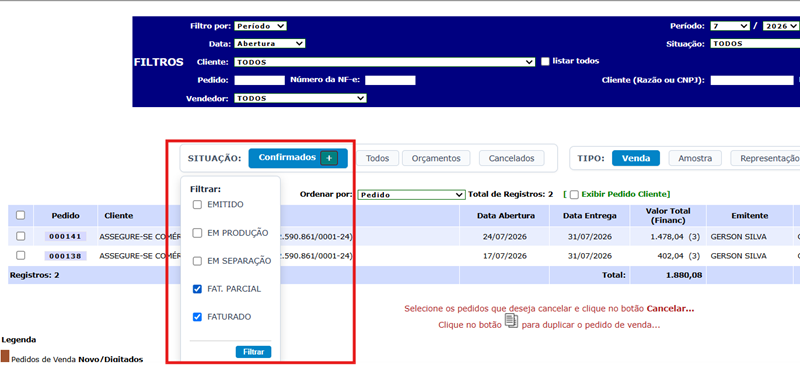Screen dimensions: 800x365
Task: Tick the listar todos checkbox
Action: (545, 61)
